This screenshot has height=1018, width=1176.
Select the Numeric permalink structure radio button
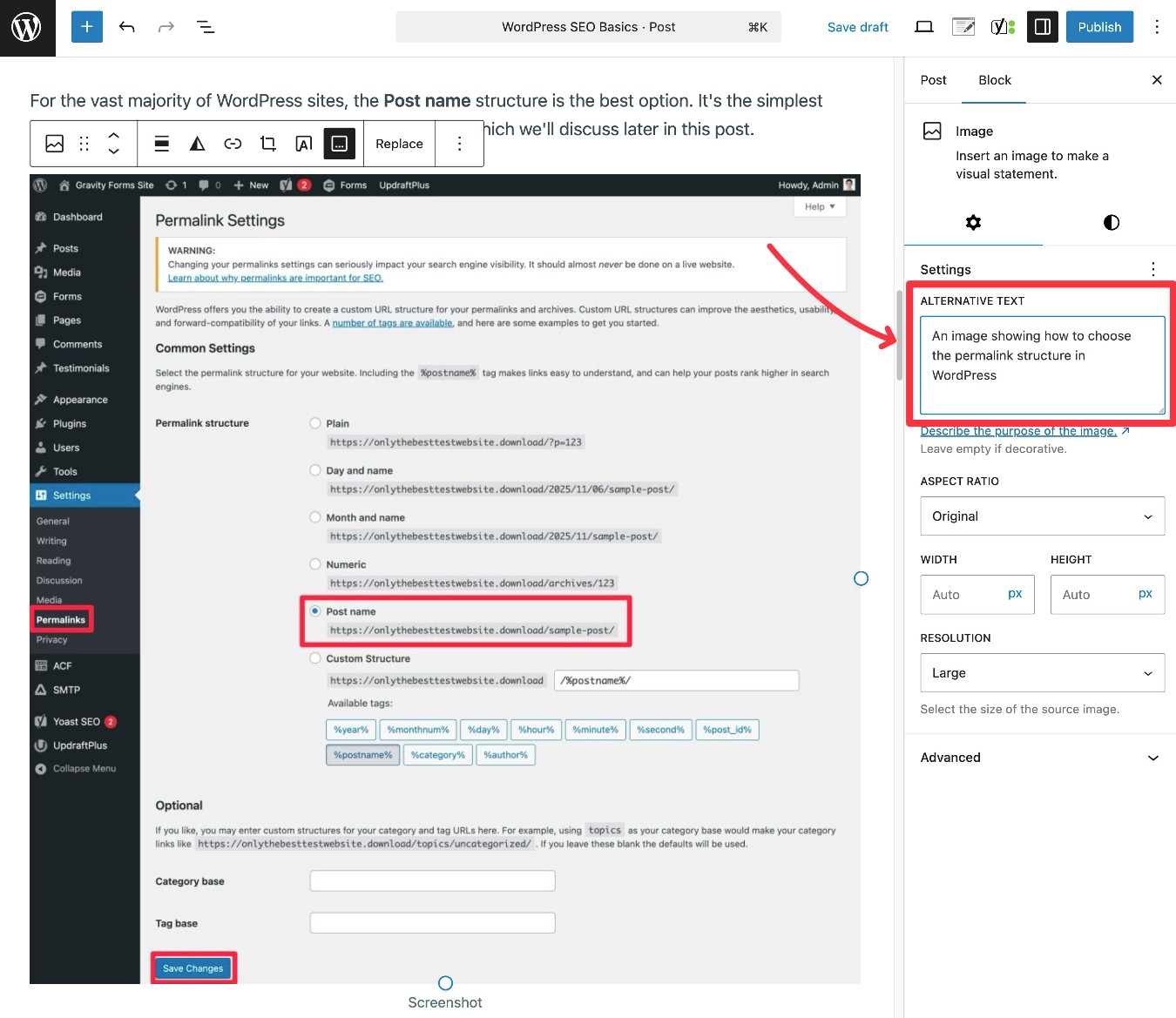click(x=314, y=563)
